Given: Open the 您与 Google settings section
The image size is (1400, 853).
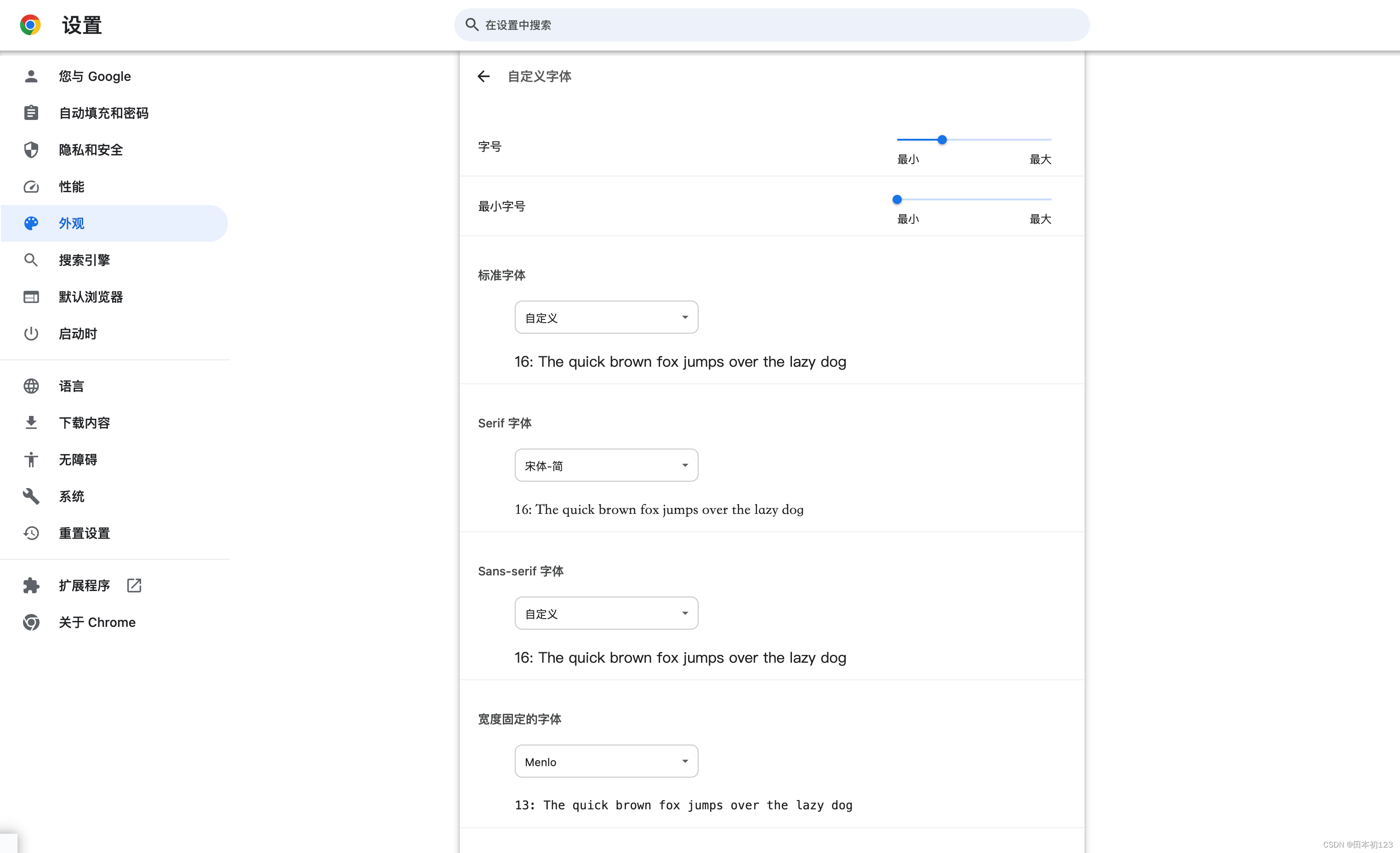Looking at the screenshot, I should (x=115, y=76).
